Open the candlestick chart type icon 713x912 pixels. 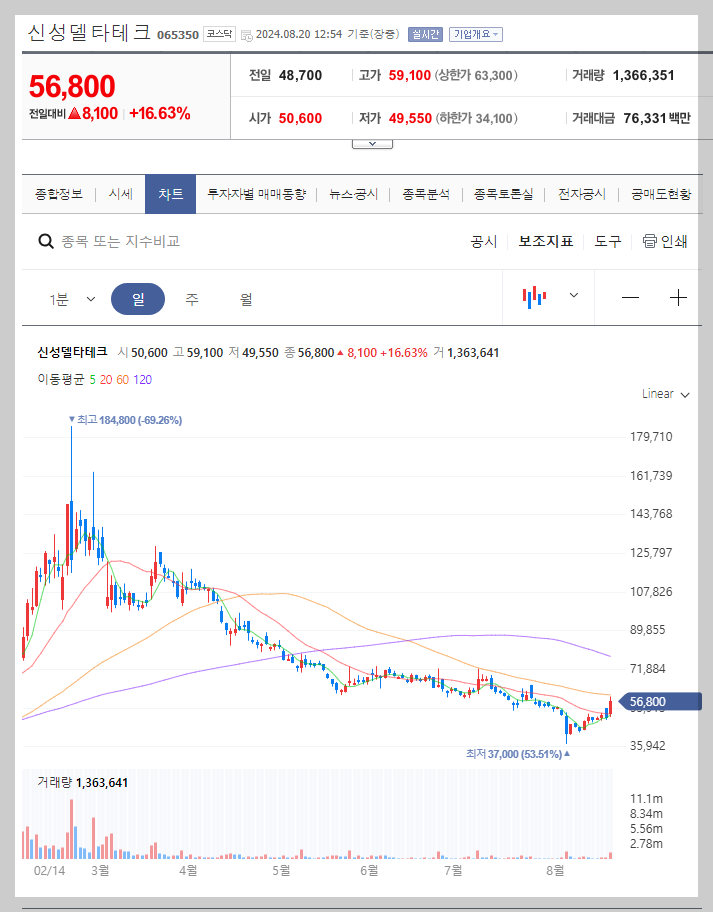[x=534, y=297]
